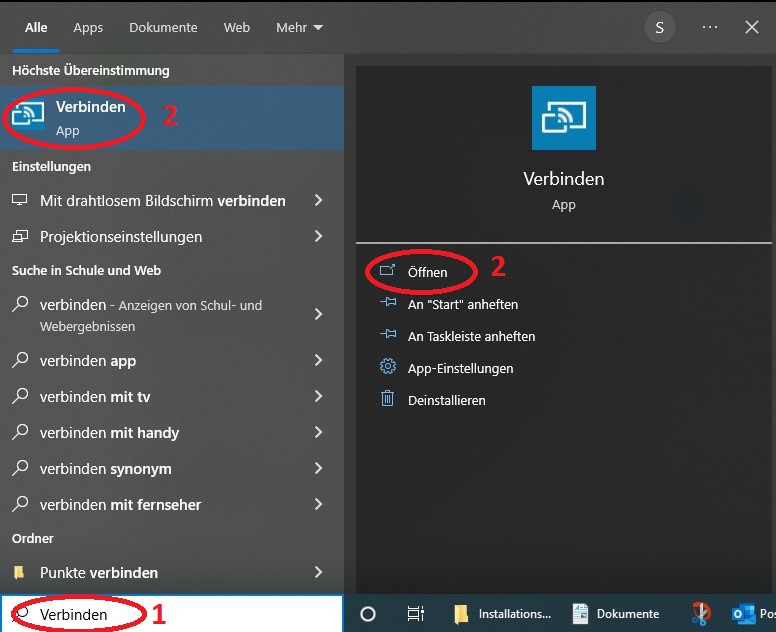Click the Snipping tool scissors taskbar icon
Viewport: 776px width, 632px height.
coord(701,614)
